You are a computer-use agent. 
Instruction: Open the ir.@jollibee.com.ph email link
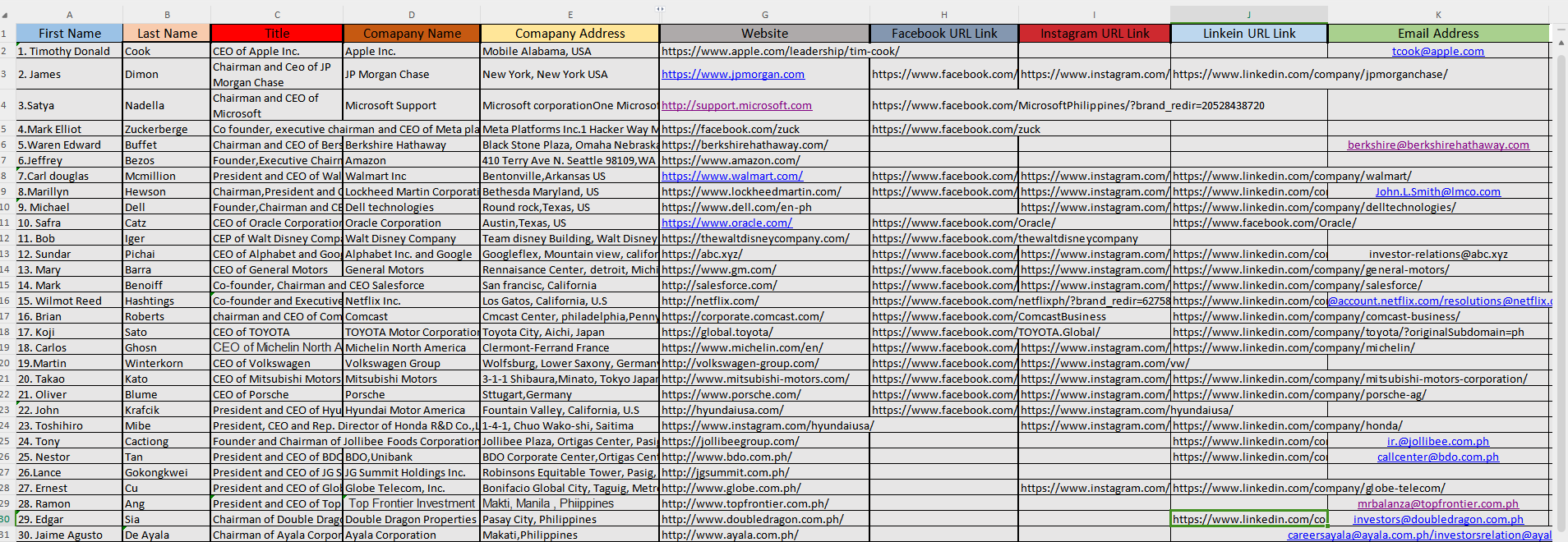pos(1438,441)
